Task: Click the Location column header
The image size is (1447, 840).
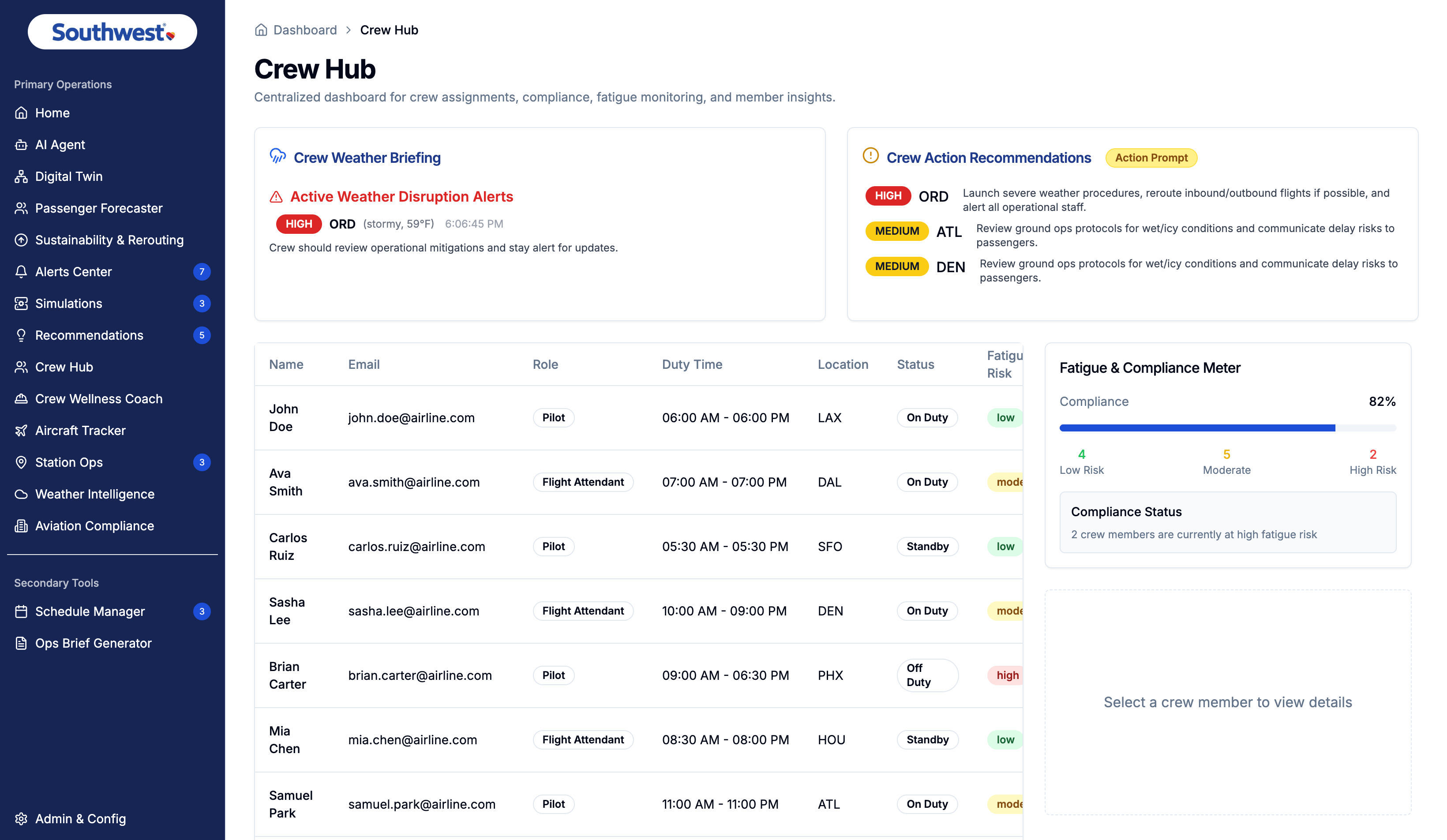Action: [843, 364]
